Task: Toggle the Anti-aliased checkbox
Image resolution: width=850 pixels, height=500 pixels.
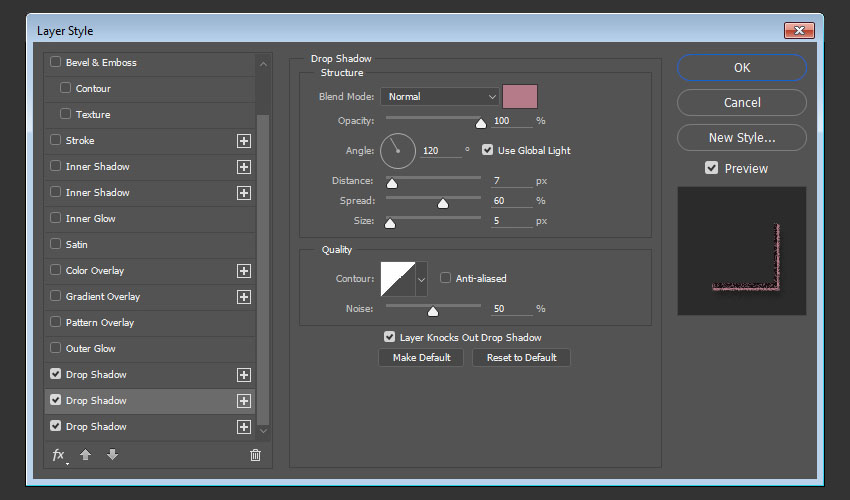Action: click(446, 278)
